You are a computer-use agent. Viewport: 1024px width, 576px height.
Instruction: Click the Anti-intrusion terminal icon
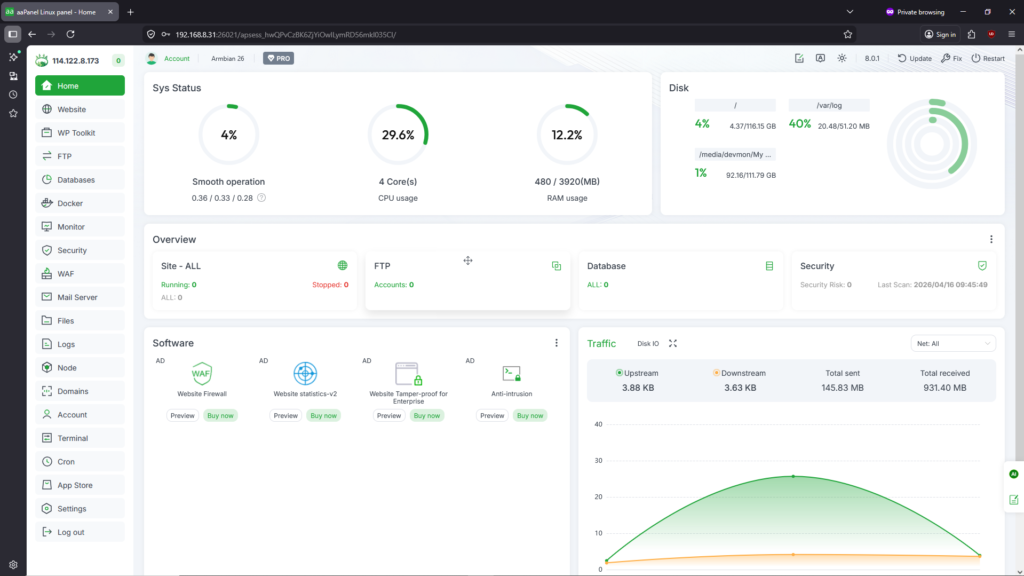coord(511,374)
